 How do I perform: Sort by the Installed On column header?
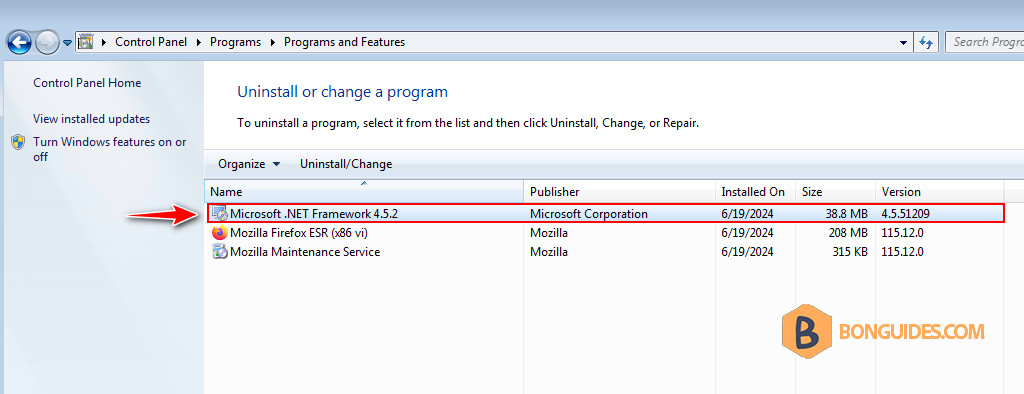pos(755,191)
